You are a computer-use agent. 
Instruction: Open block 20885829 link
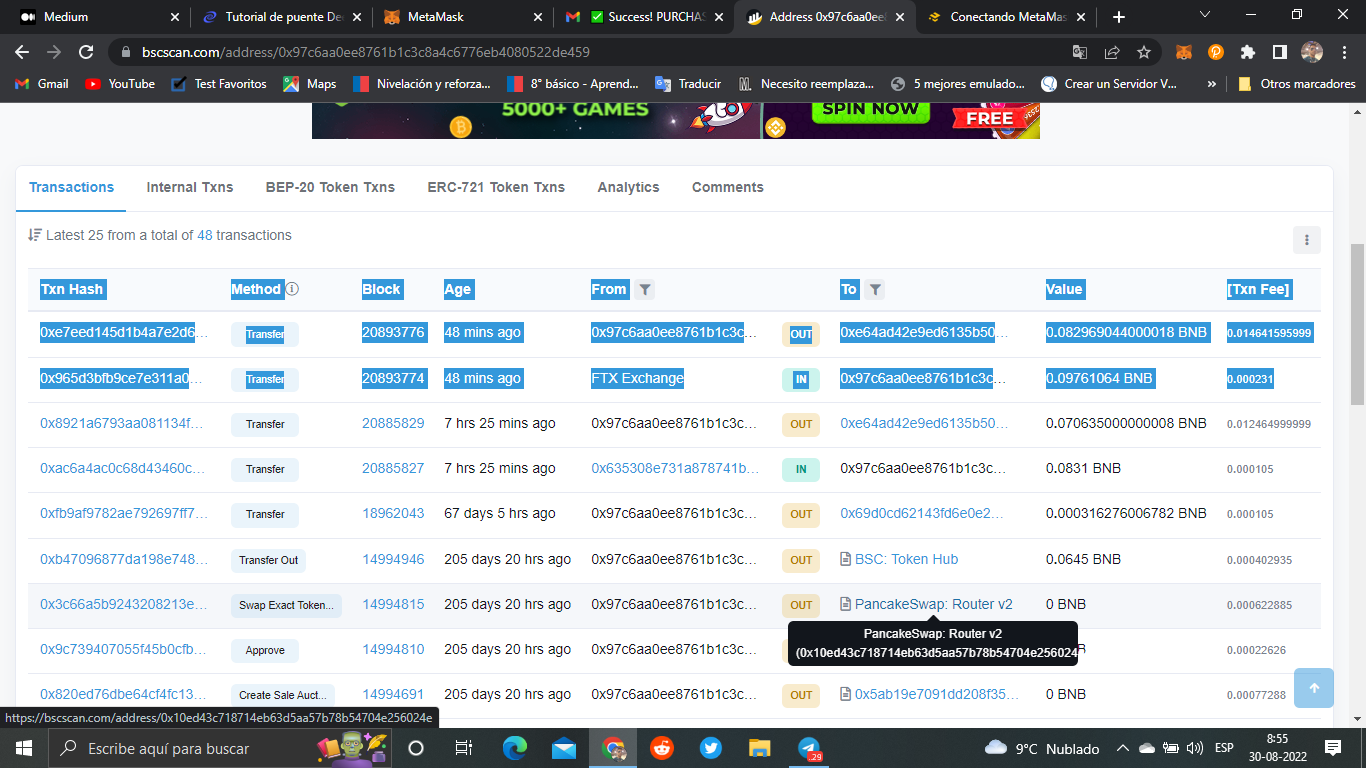point(393,424)
